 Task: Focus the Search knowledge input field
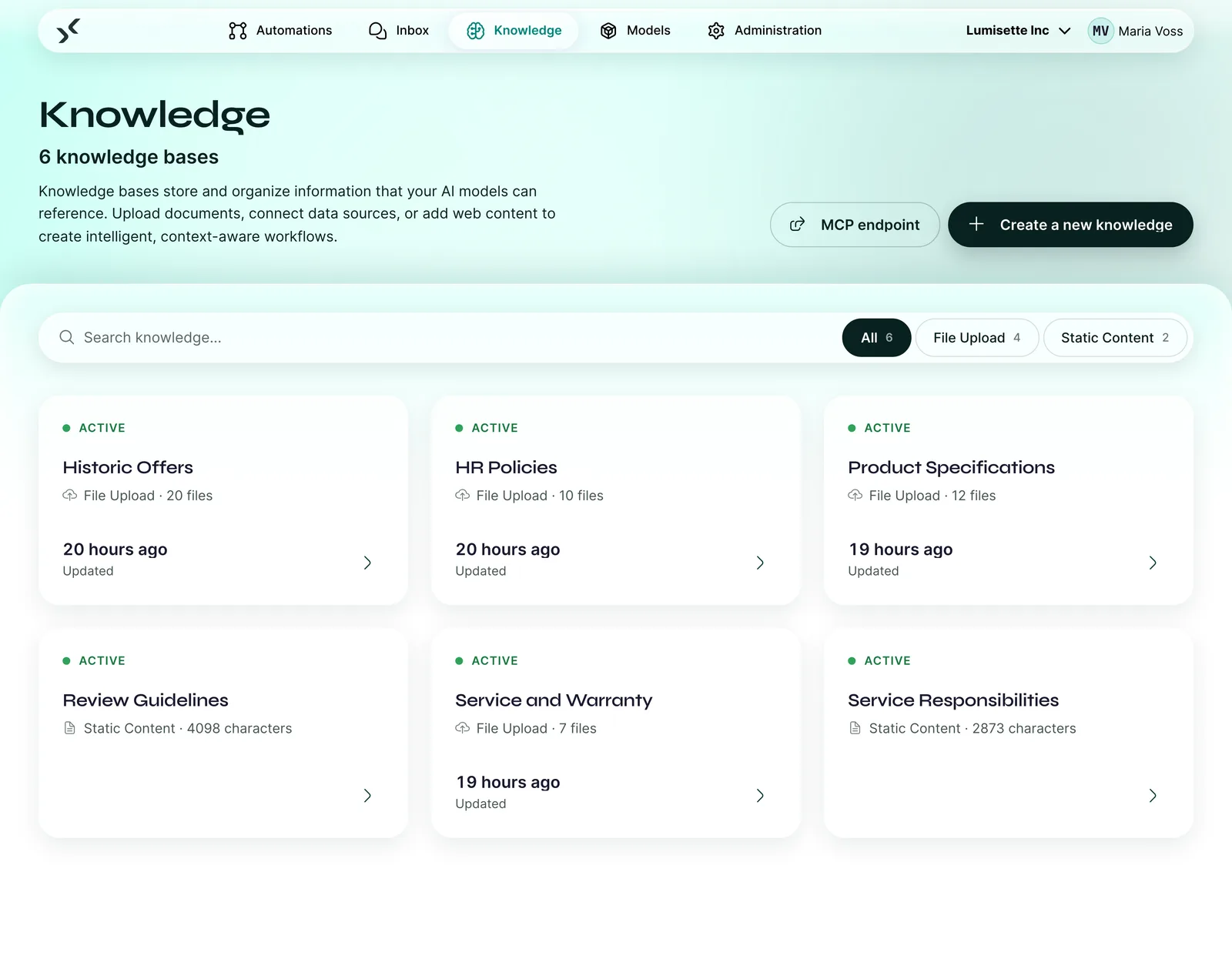[454, 338]
